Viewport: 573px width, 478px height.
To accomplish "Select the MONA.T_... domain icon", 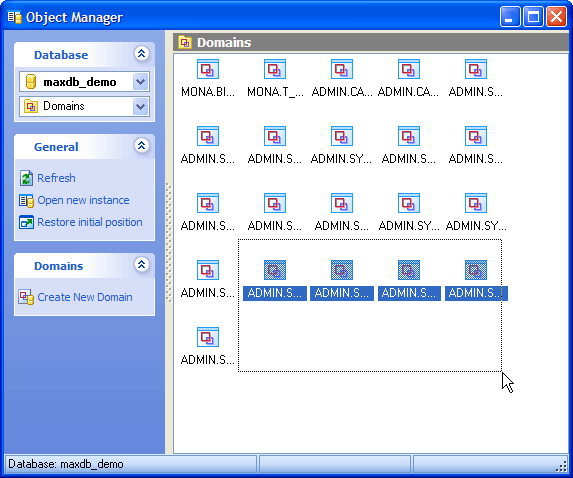I will point(275,69).
